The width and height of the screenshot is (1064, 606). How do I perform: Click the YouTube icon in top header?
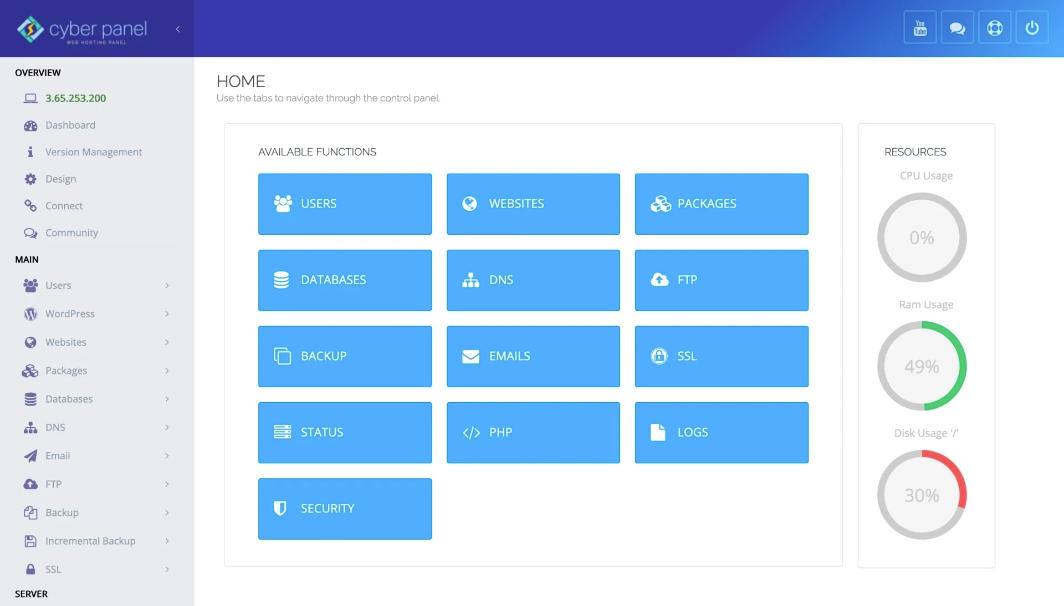(920, 28)
